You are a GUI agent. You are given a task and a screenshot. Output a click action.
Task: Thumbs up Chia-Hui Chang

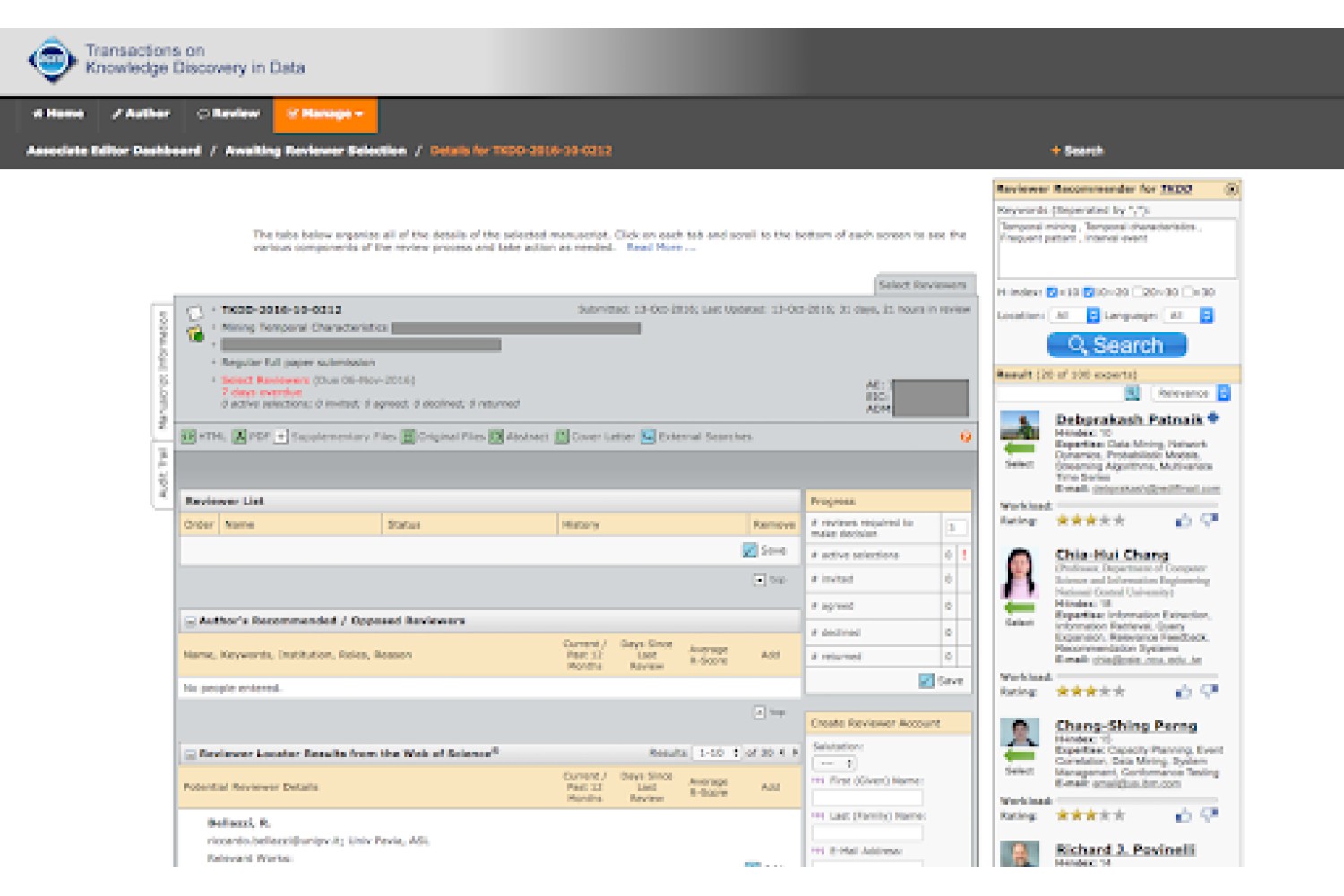point(1183,691)
